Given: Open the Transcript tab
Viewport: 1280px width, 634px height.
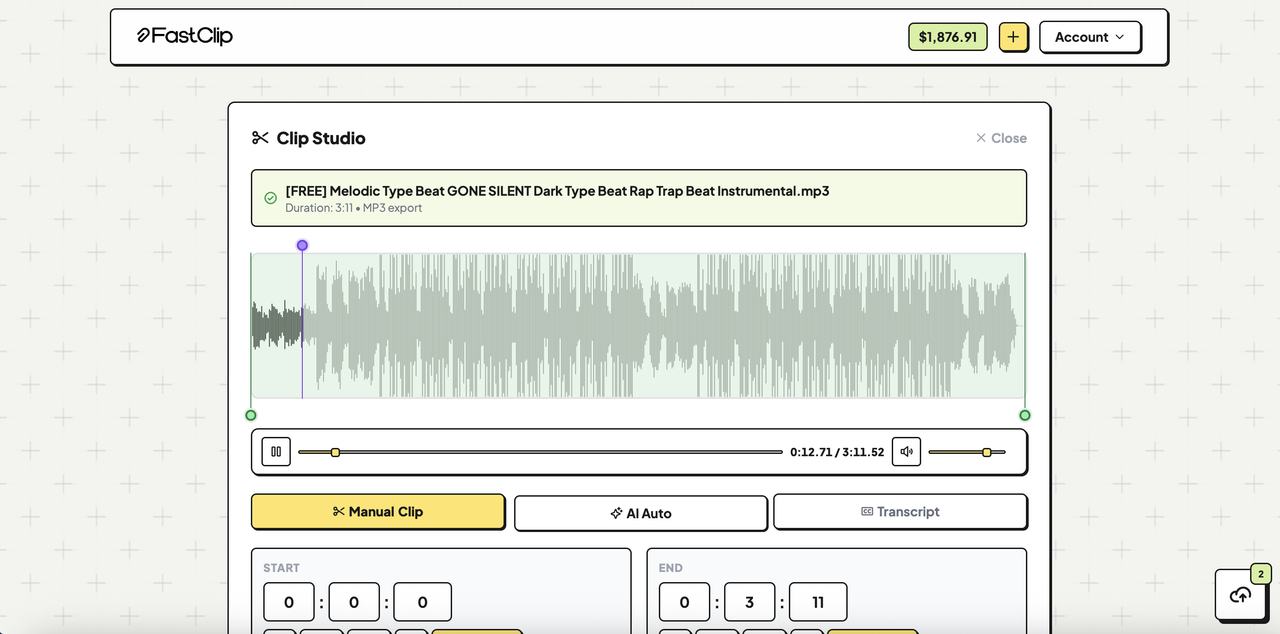Looking at the screenshot, I should click(900, 511).
